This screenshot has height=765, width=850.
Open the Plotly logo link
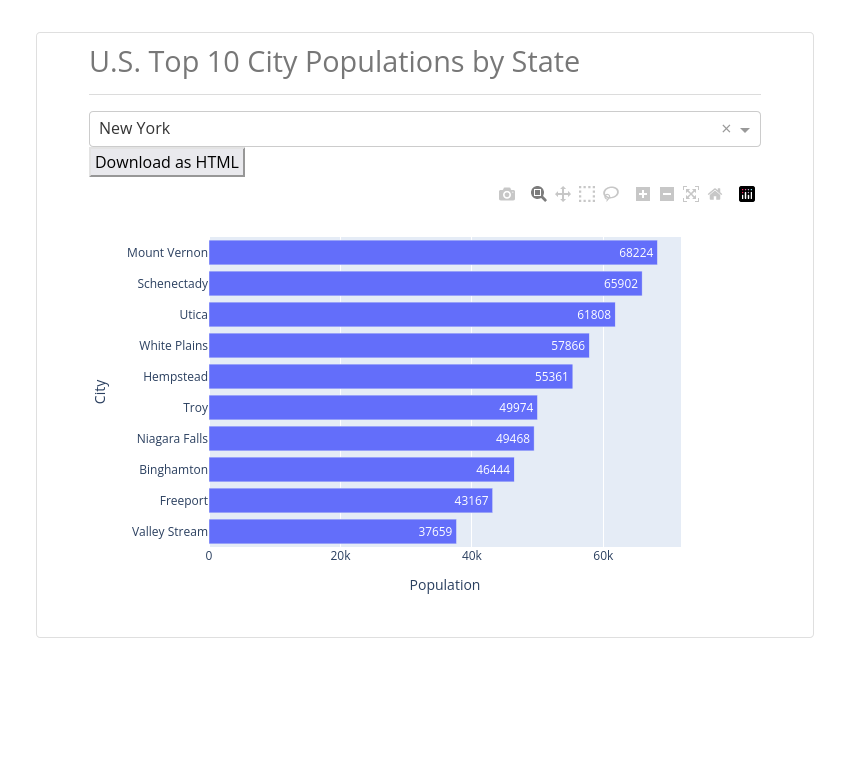[747, 194]
